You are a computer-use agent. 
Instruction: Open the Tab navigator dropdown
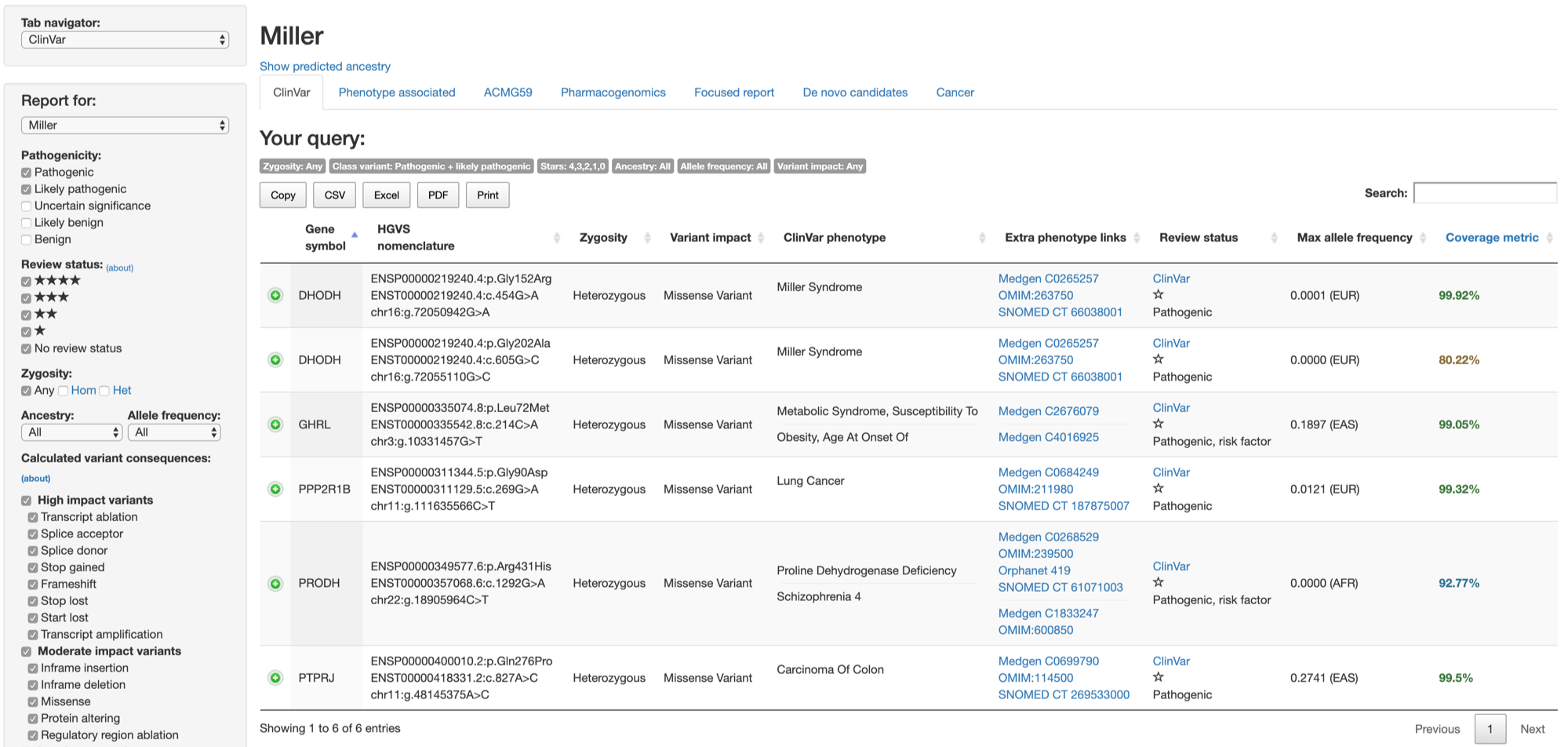click(x=125, y=40)
